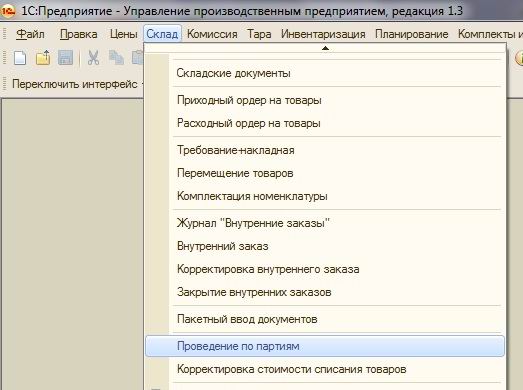This screenshot has height=390, width=523.
Task: Click the Copy icon in toolbar
Action: point(116,58)
